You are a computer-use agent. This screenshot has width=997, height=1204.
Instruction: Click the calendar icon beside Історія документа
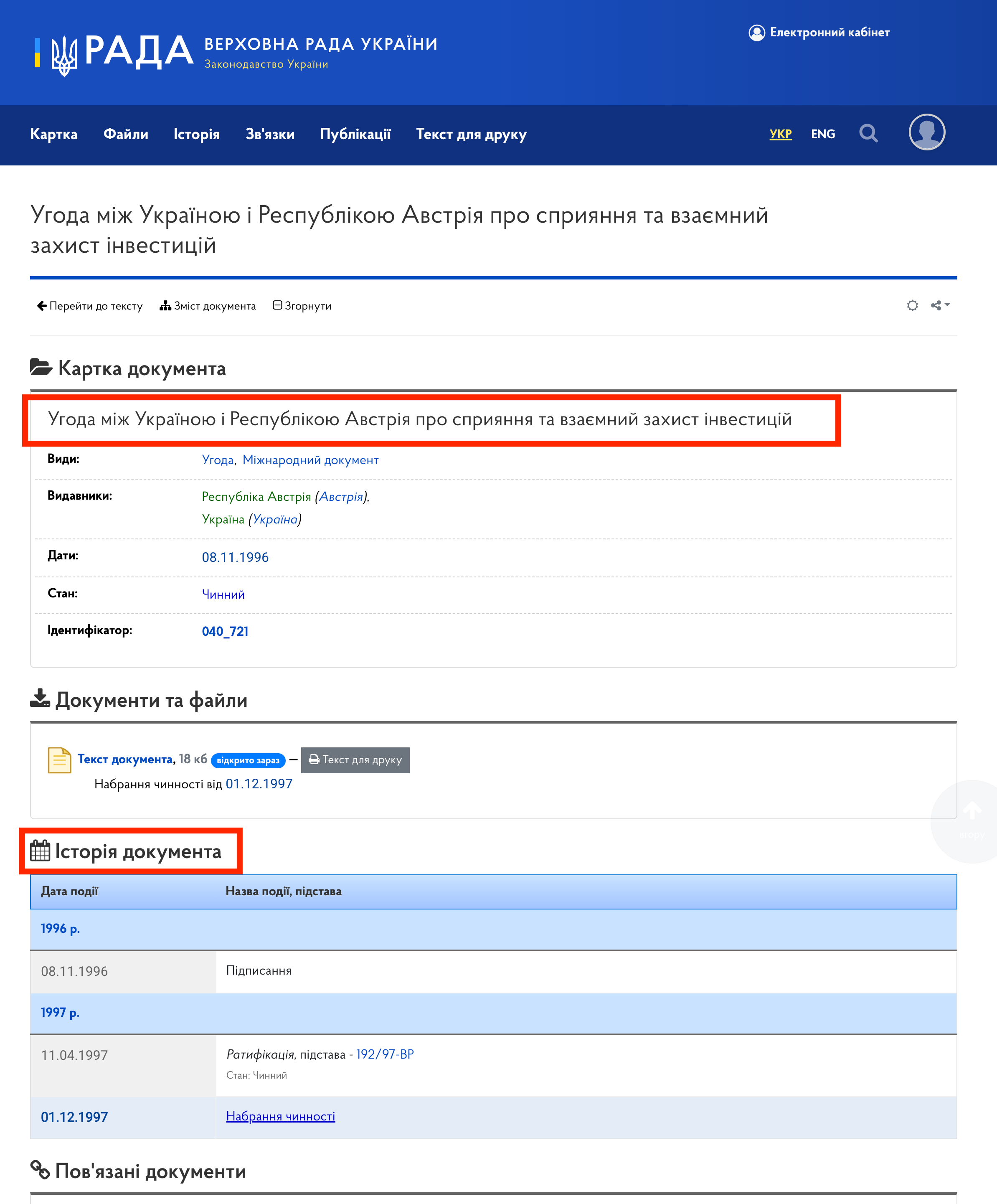40,851
